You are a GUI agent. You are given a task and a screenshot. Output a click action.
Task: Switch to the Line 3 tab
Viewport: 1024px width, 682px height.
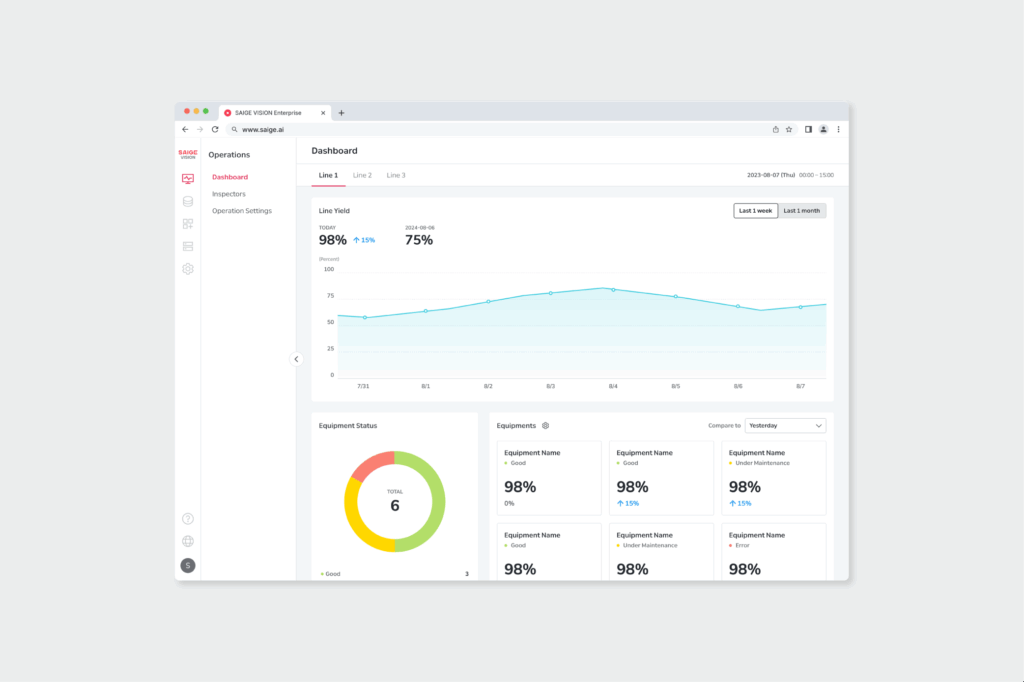[x=396, y=175]
